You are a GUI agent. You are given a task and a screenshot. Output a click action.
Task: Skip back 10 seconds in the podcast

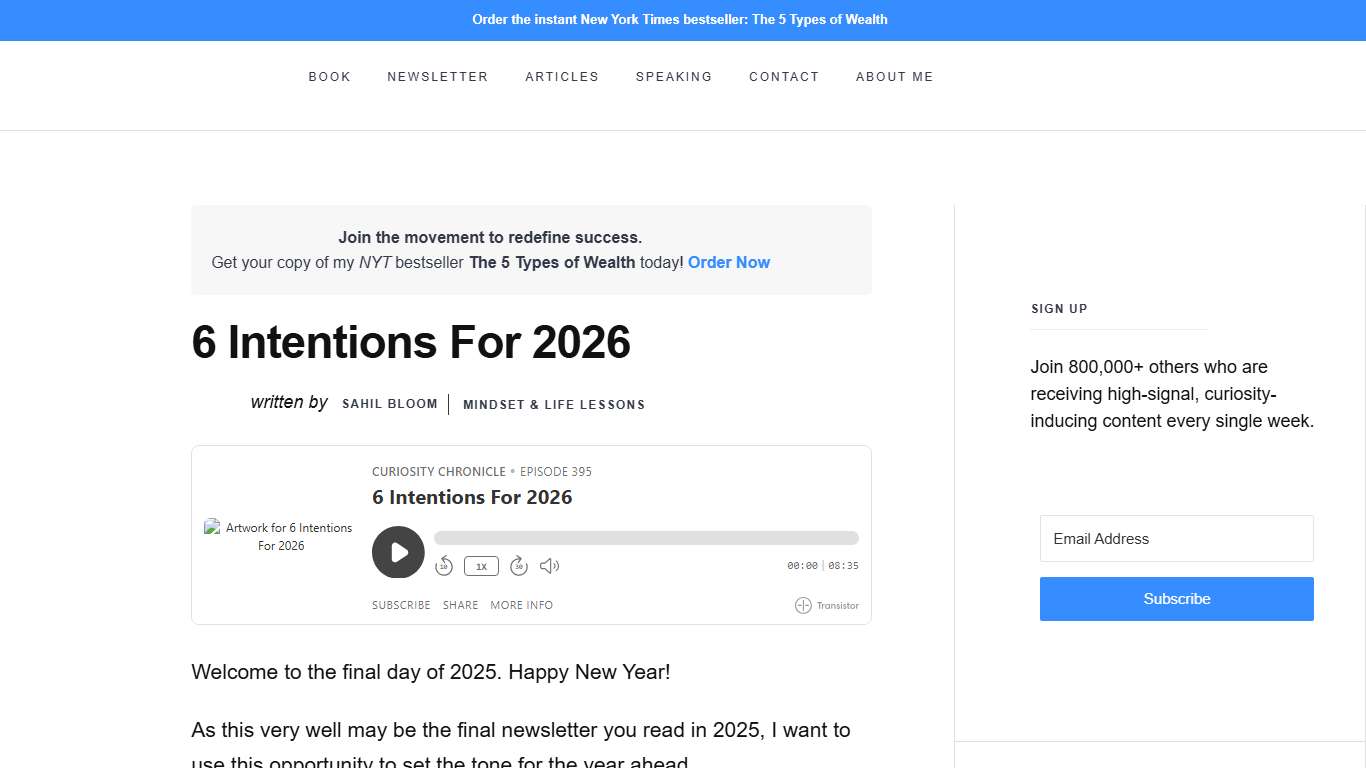(x=444, y=566)
